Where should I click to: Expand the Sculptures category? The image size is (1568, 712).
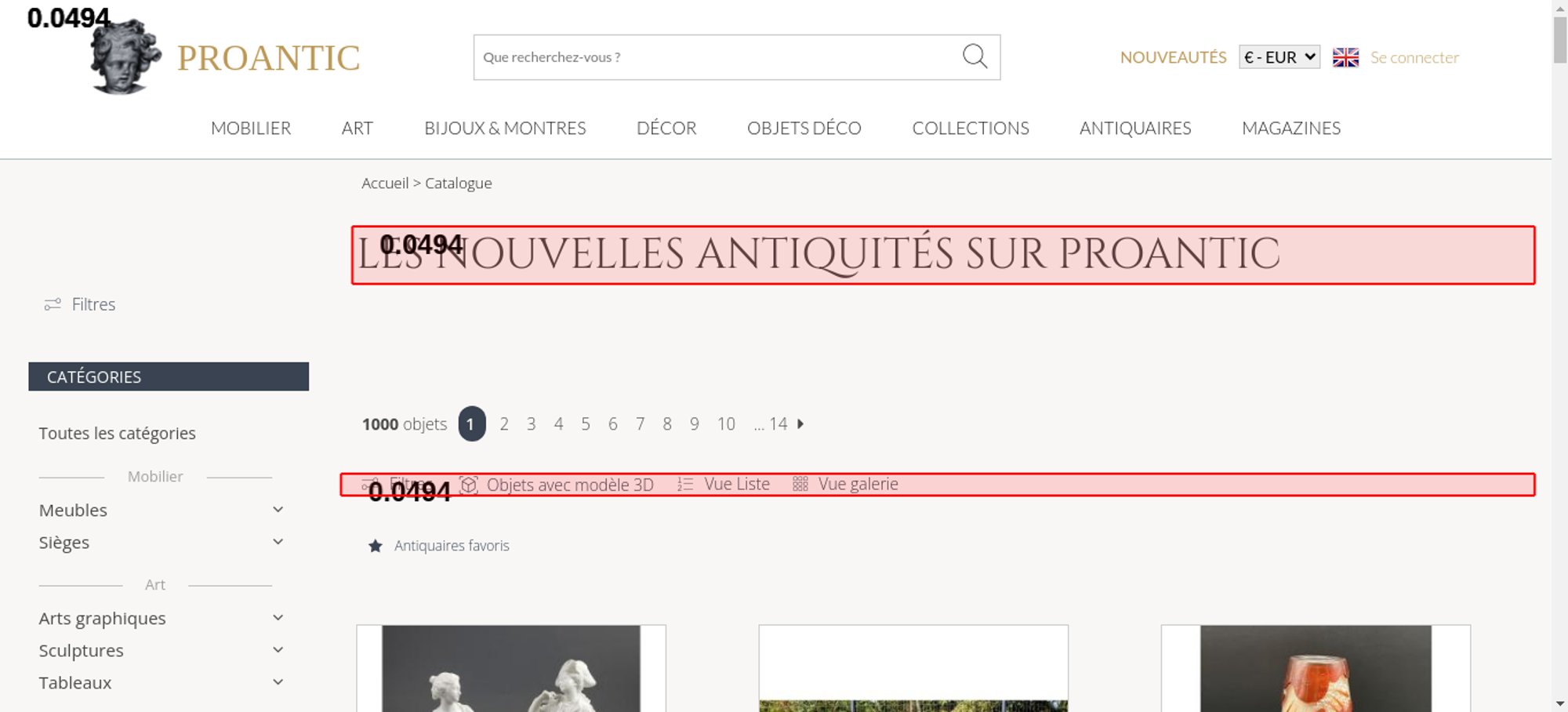[278, 650]
